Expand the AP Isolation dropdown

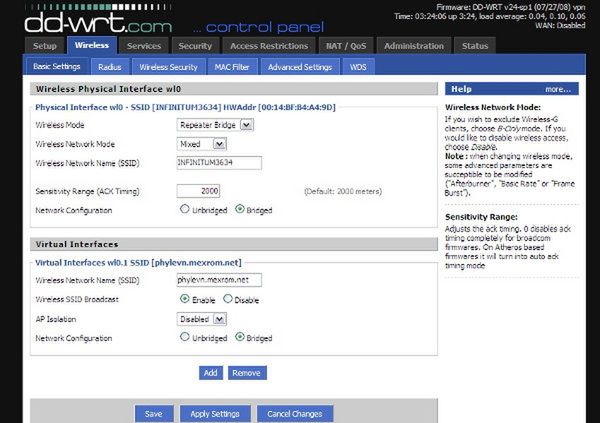click(202, 319)
